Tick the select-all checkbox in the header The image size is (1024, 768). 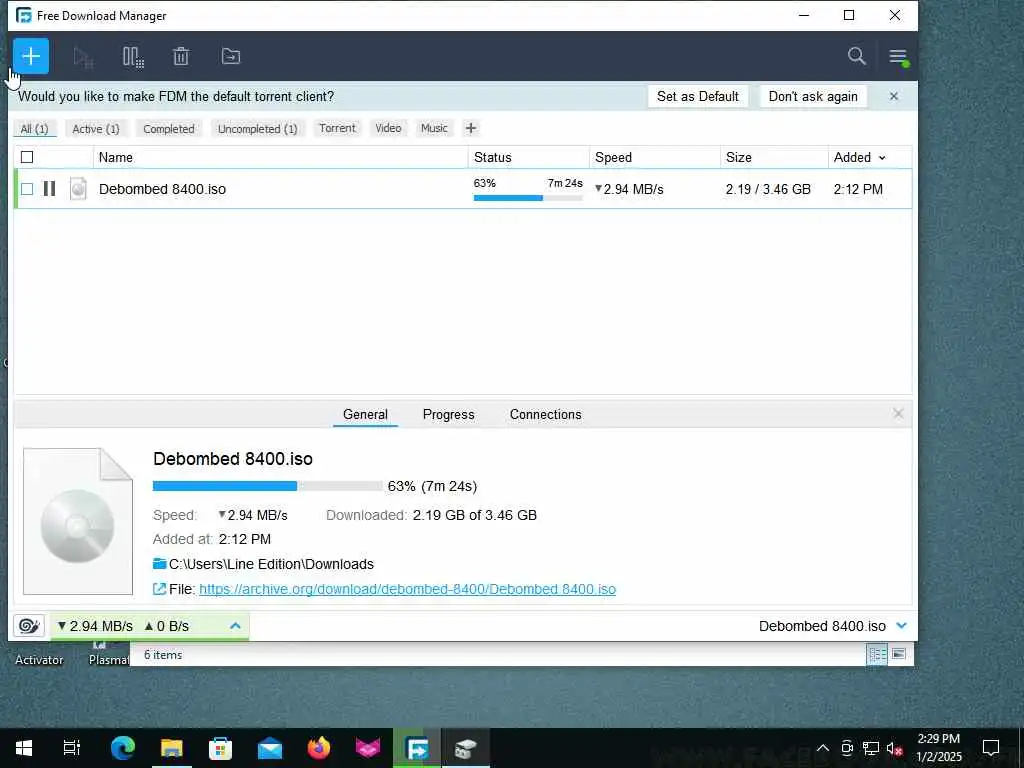click(x=27, y=157)
